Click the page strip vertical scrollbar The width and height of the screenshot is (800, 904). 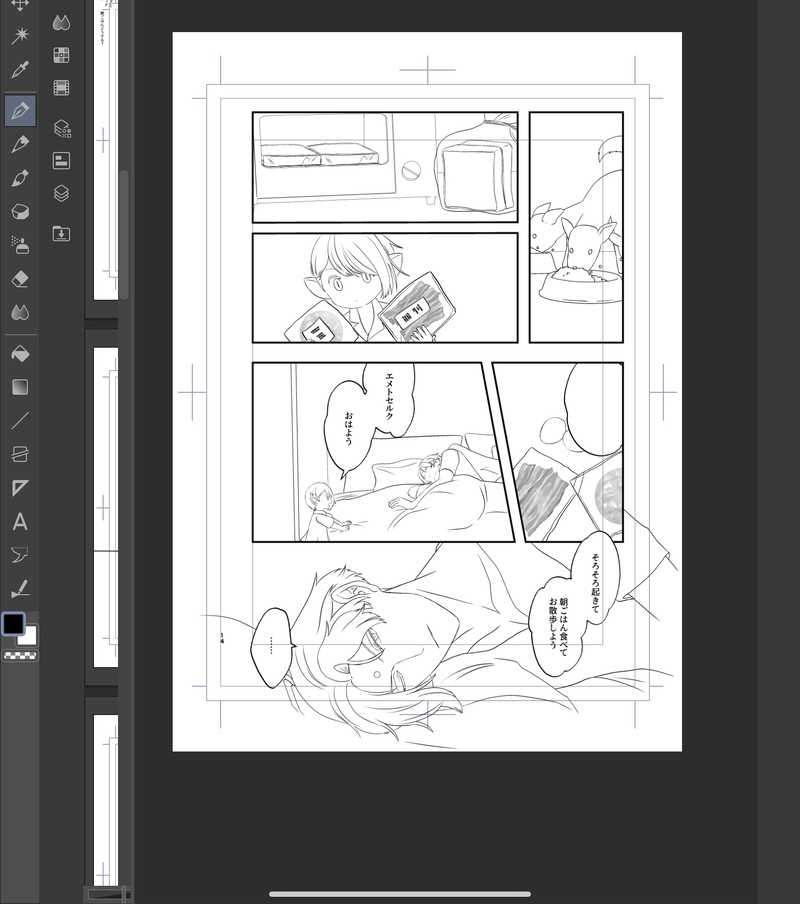click(123, 233)
